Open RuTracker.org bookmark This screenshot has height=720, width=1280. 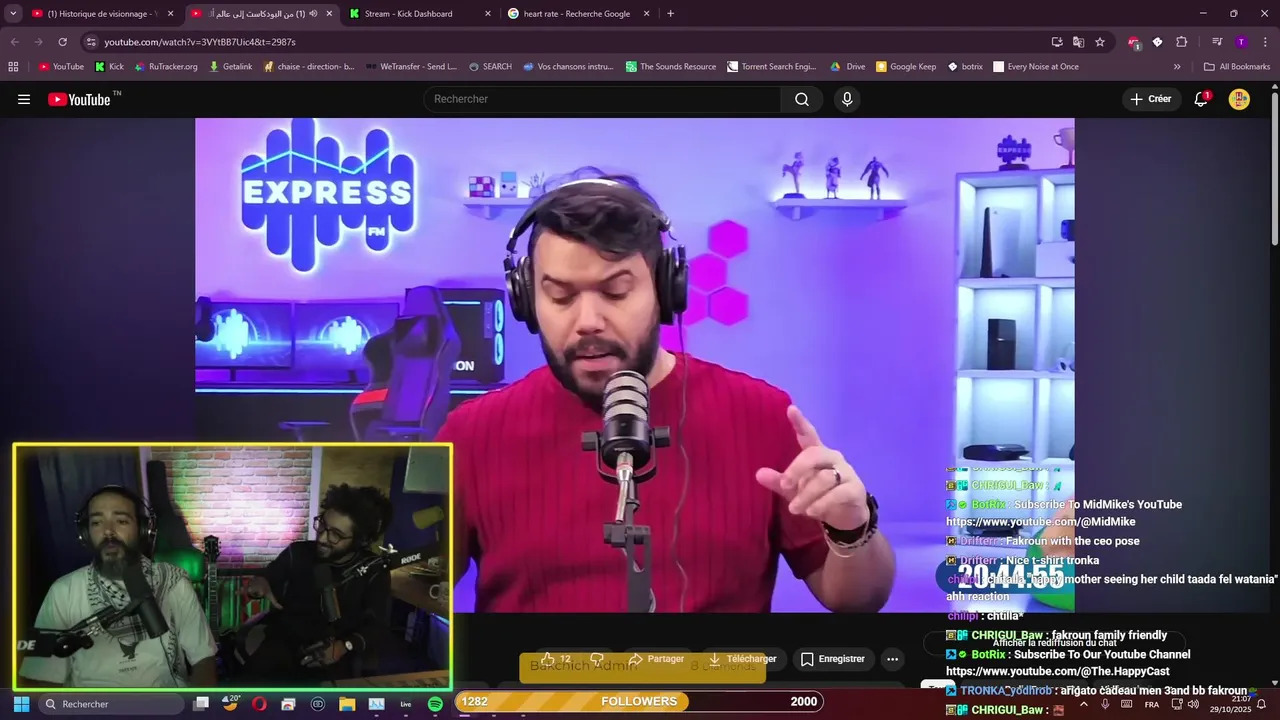coord(166,67)
